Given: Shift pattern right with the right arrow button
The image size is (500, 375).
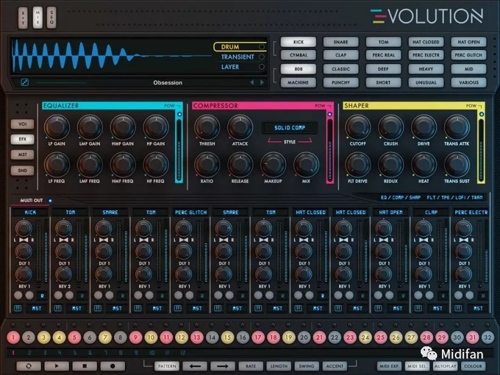Looking at the screenshot, I should [x=223, y=366].
